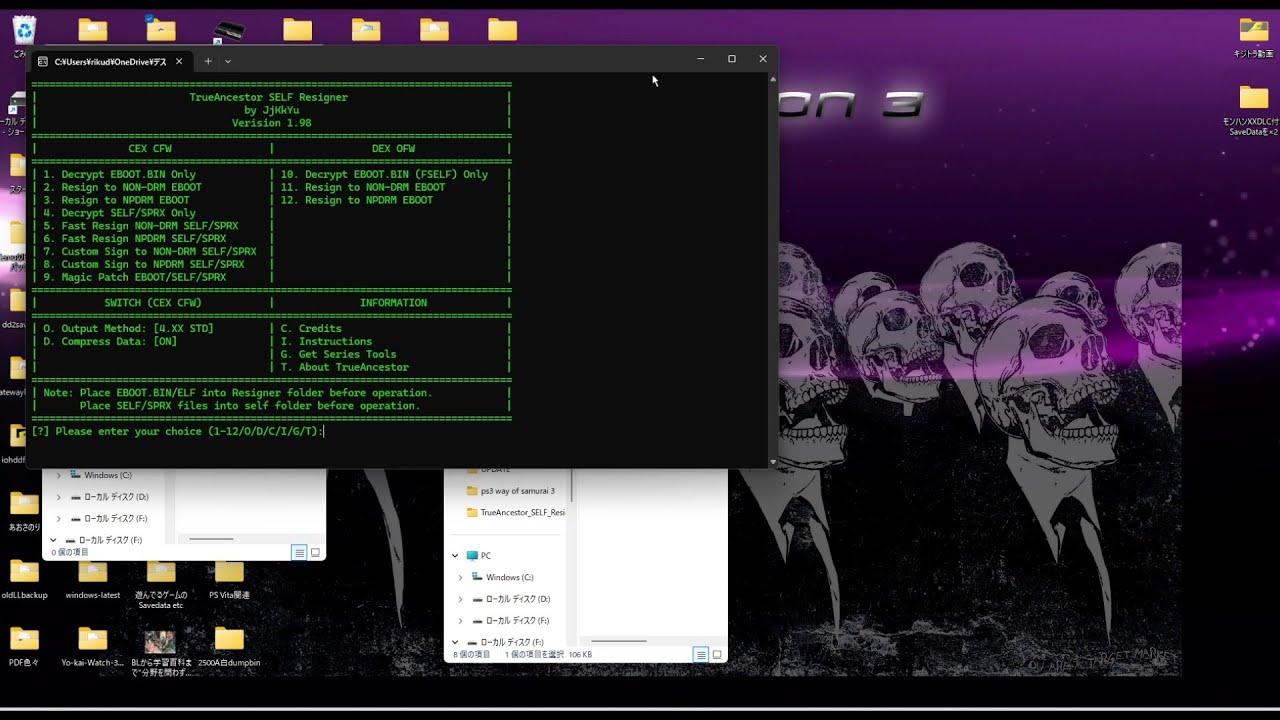Click the '1. Decrypt EBOOT.BIN Only' line

119,174
